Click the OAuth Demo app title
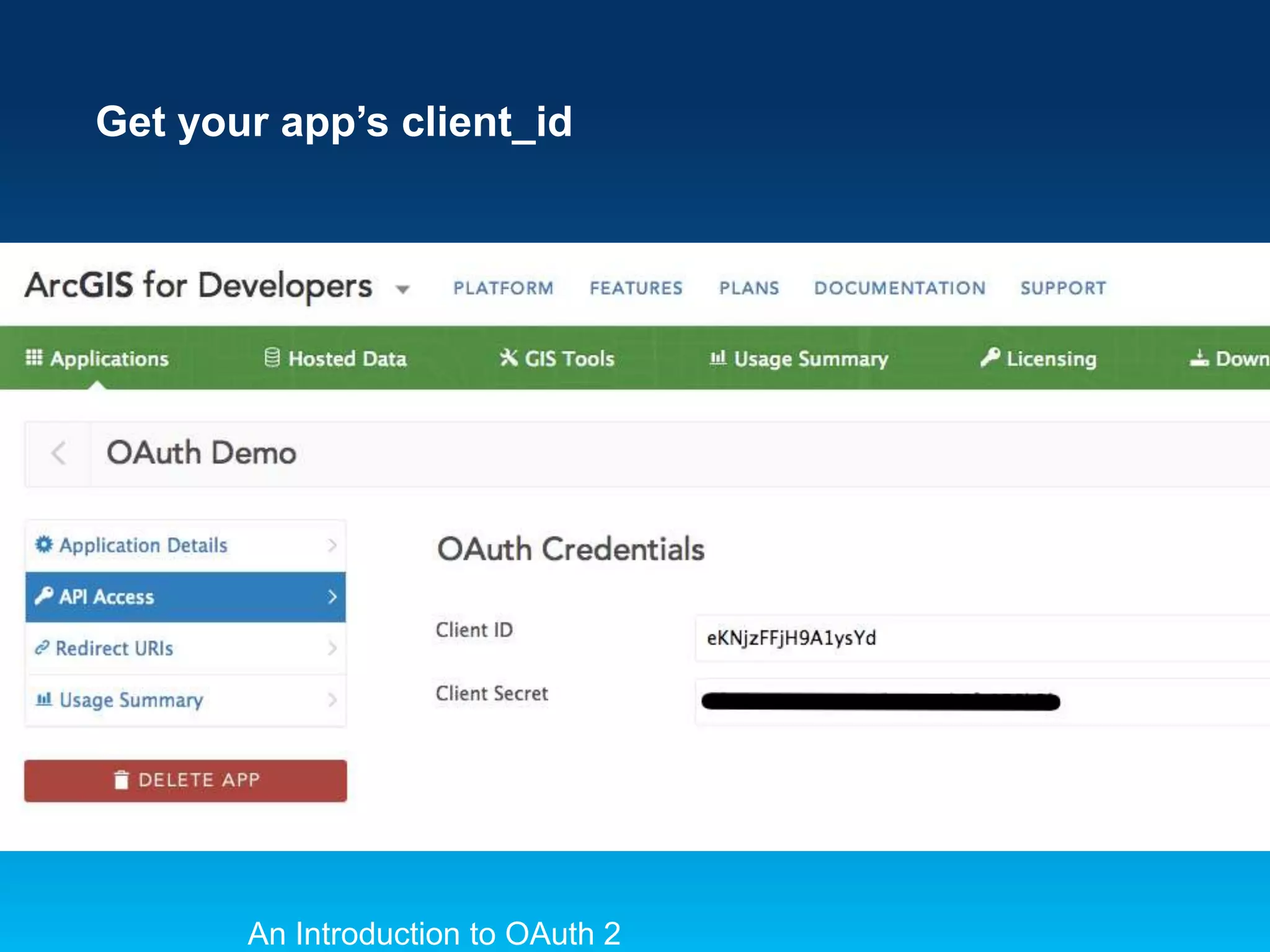This screenshot has height=952, width=1270. pyautogui.click(x=202, y=453)
